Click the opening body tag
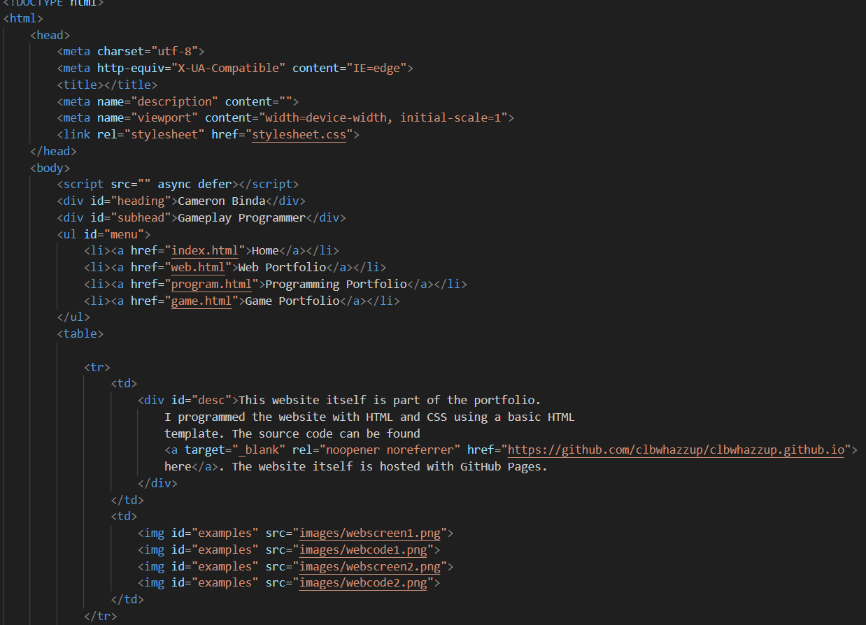The width and height of the screenshot is (866, 625). [50, 168]
